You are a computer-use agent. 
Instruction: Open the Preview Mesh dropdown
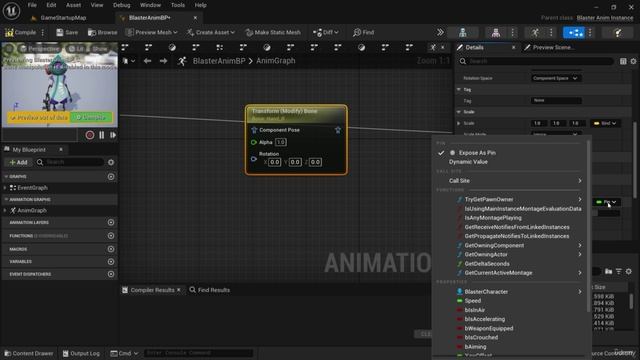(x=152, y=32)
